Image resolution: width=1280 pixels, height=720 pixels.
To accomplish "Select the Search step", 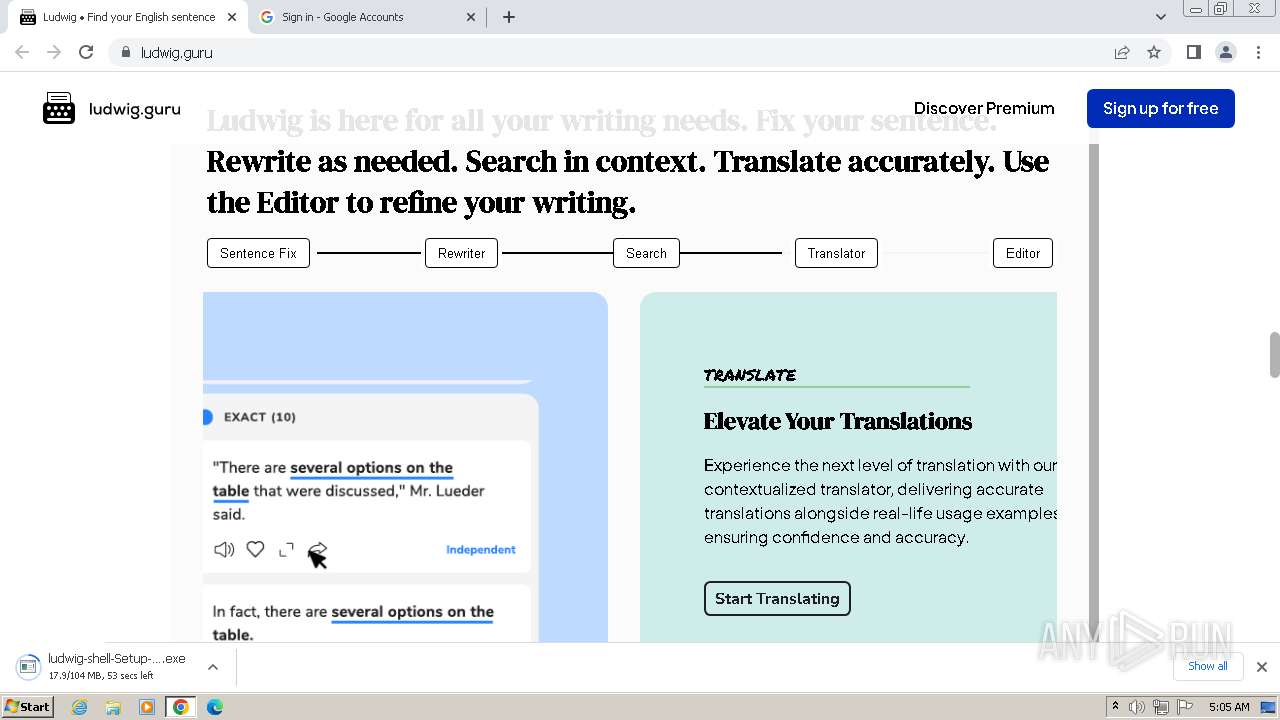I will (x=646, y=253).
